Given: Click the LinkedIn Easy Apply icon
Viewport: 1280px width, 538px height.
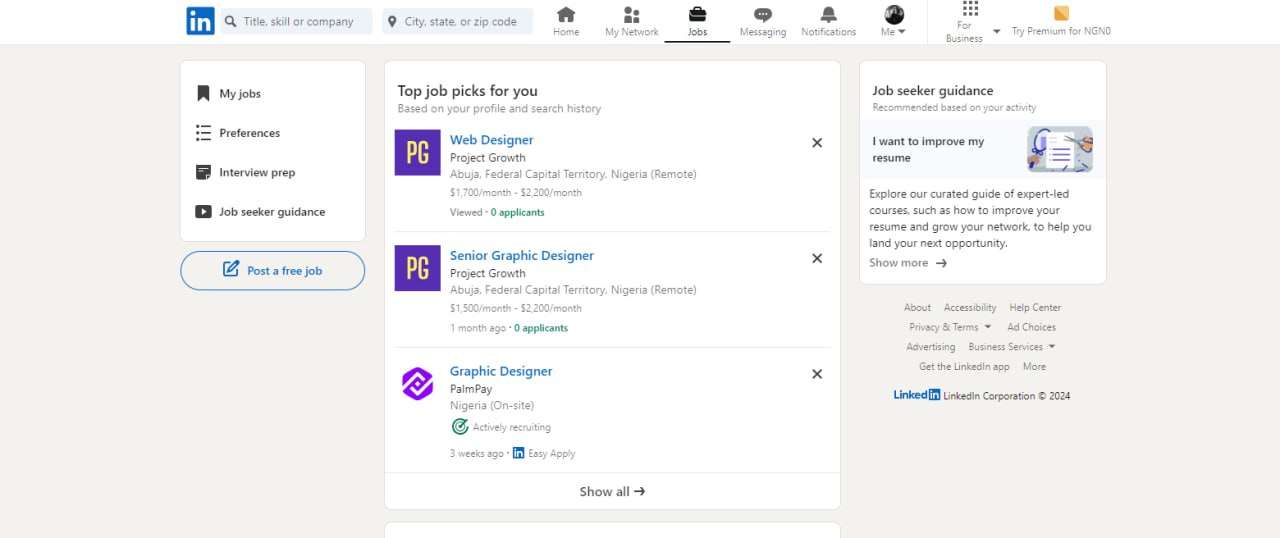Looking at the screenshot, I should click(x=518, y=453).
